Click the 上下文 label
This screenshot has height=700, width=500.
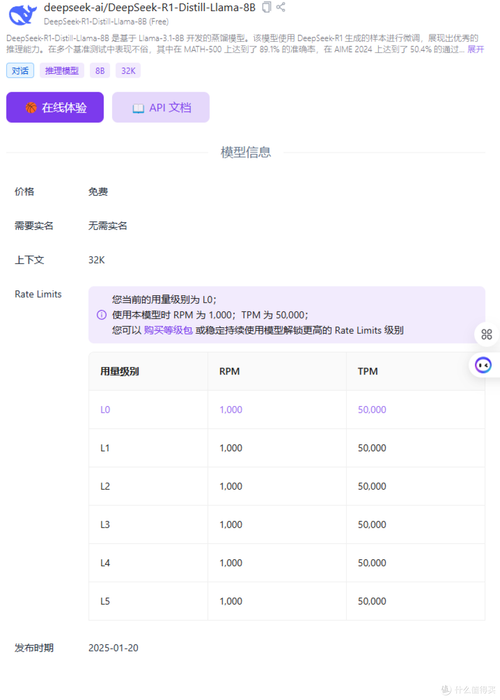point(29,260)
